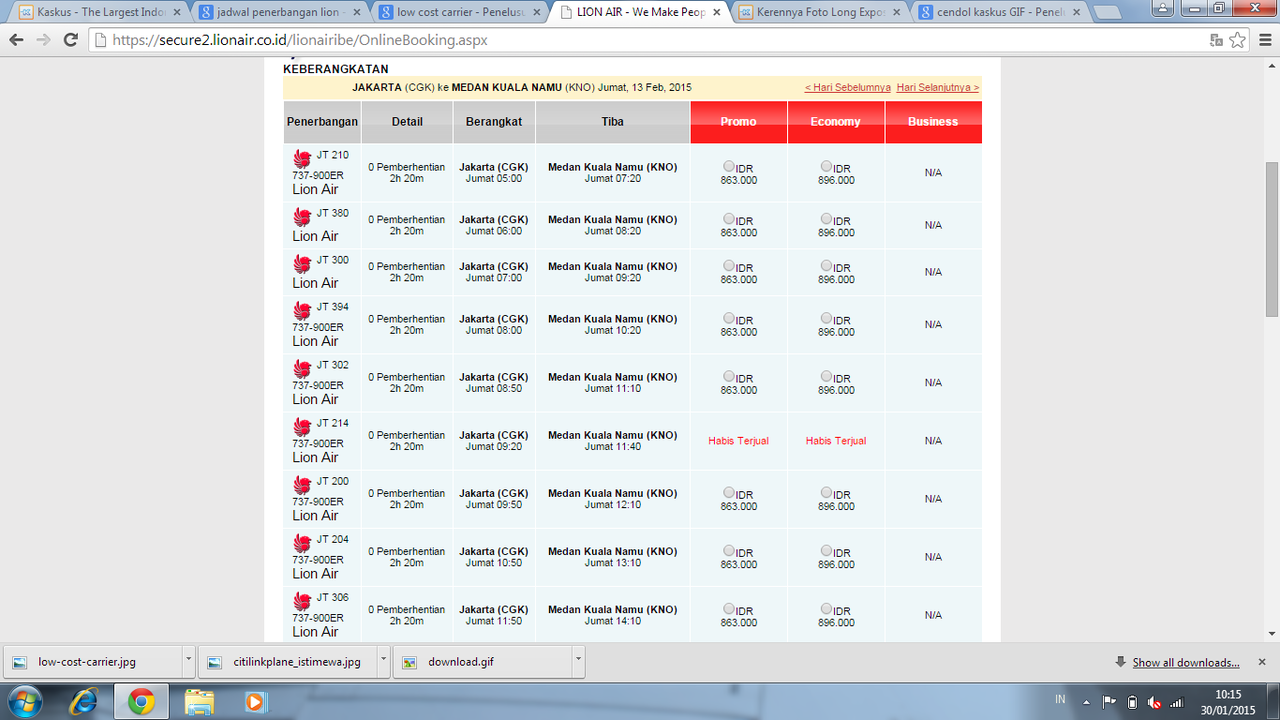Go back using browser back arrow
1280x720 pixels.
click(16, 40)
